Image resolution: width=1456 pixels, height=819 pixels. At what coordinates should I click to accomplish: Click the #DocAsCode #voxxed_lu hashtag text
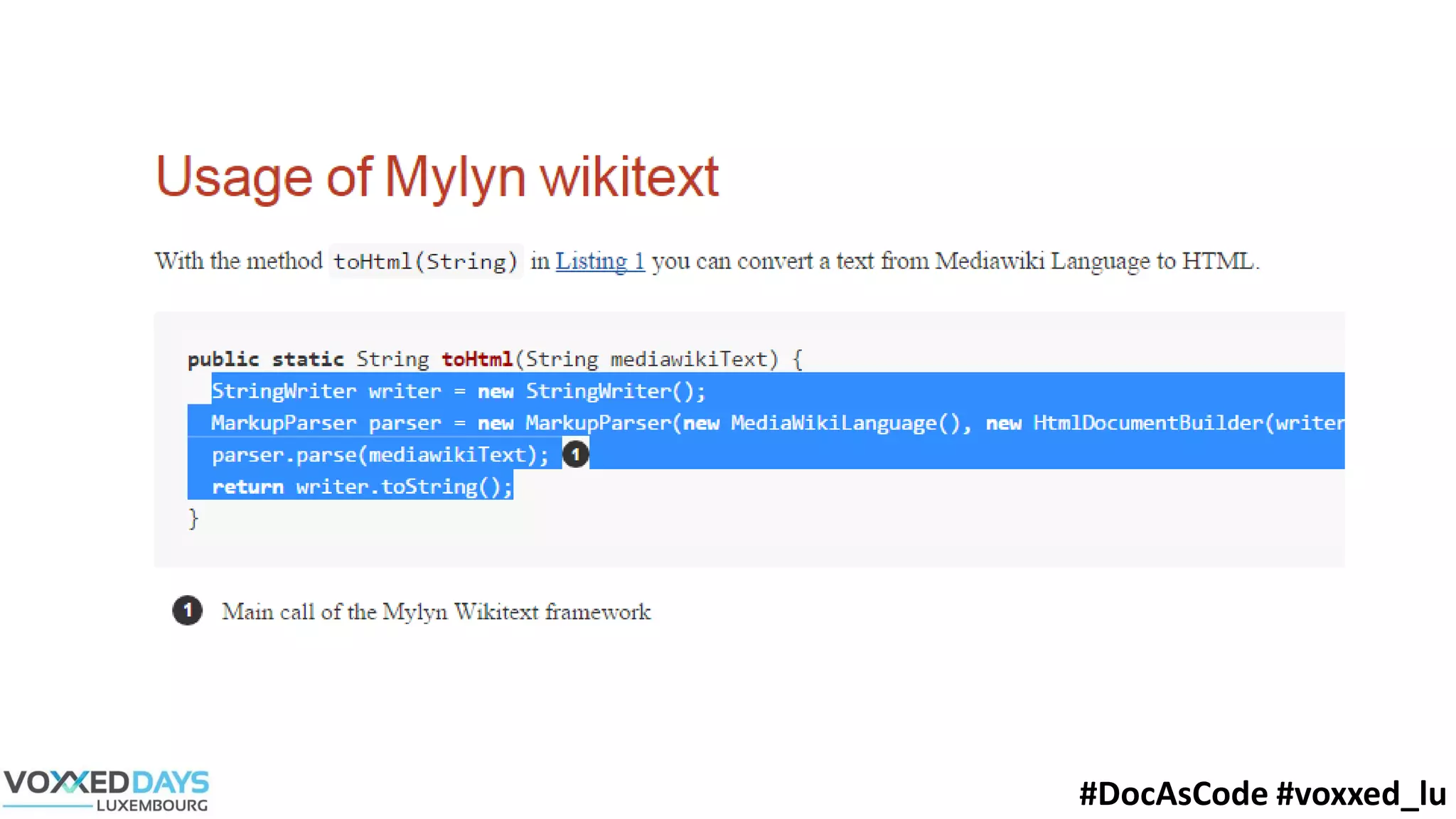click(x=1263, y=793)
